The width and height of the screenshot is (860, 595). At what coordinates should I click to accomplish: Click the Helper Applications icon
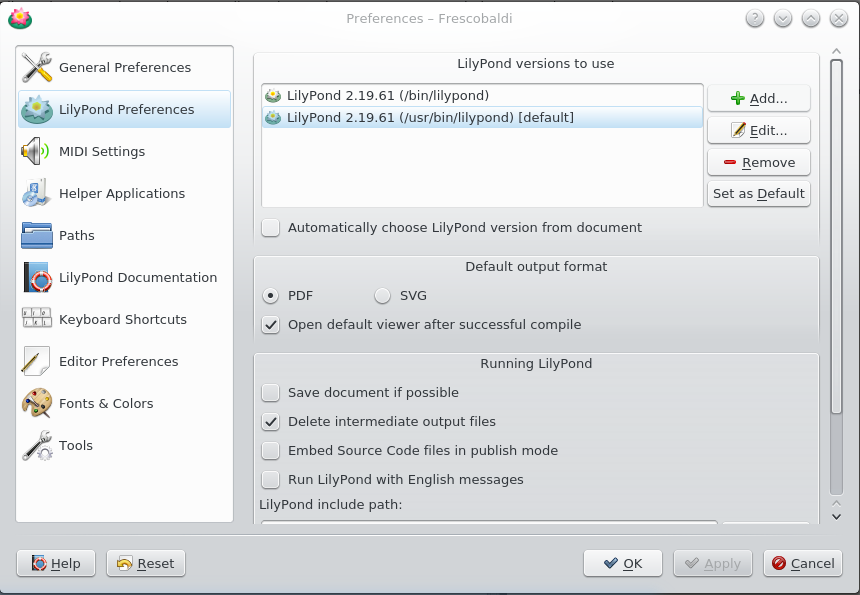(37, 193)
